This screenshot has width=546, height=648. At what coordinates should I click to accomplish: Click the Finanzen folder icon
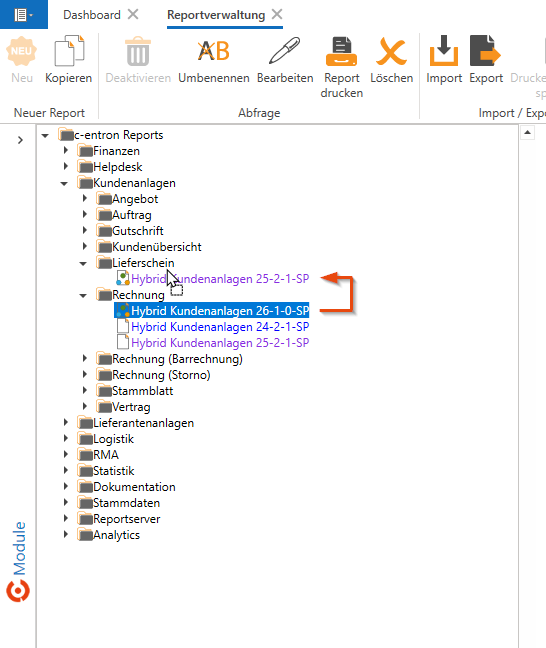[x=85, y=150]
